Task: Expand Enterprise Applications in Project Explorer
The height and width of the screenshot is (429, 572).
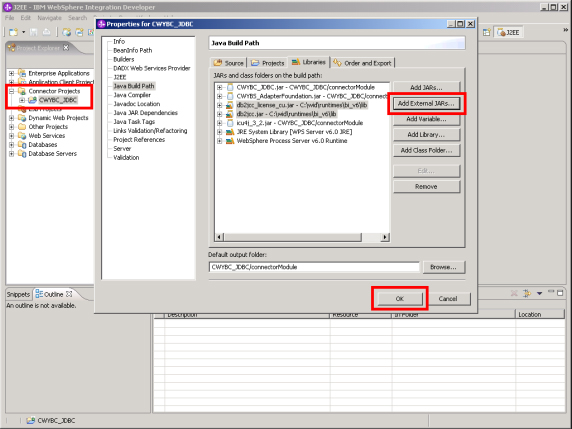Action: (12, 73)
